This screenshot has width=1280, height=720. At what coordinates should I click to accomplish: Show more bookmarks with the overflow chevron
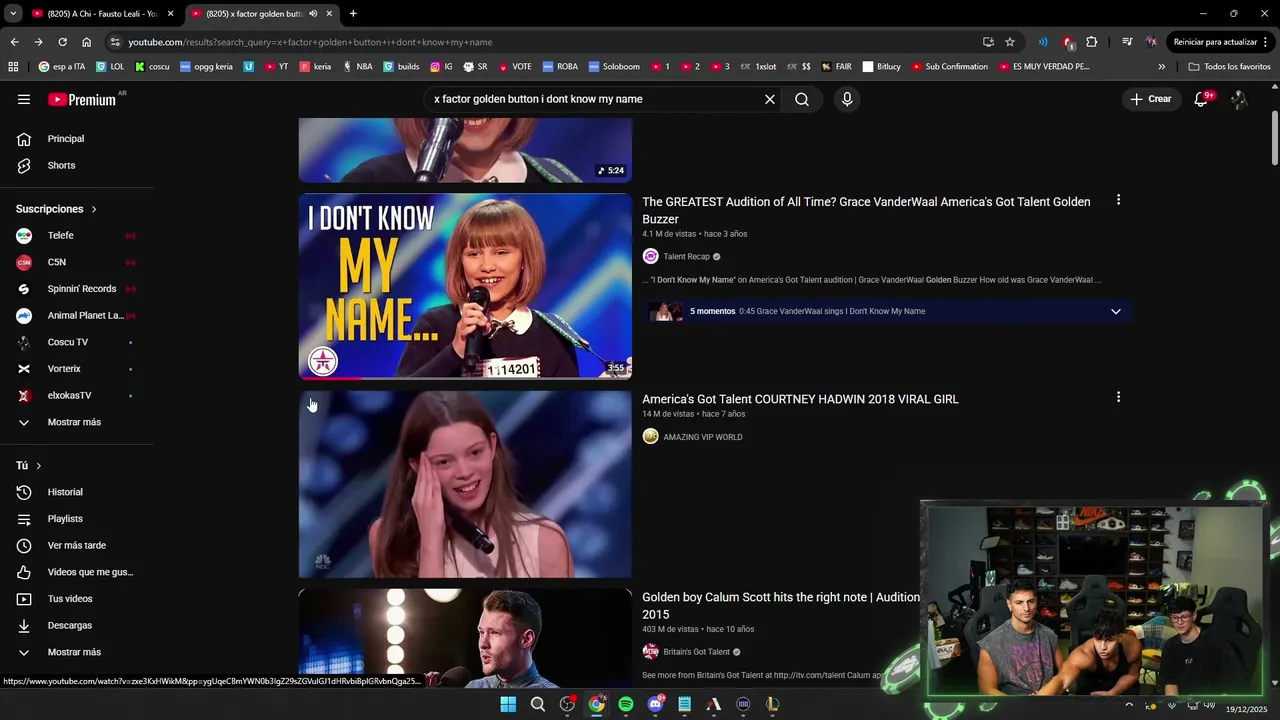coord(1161,67)
